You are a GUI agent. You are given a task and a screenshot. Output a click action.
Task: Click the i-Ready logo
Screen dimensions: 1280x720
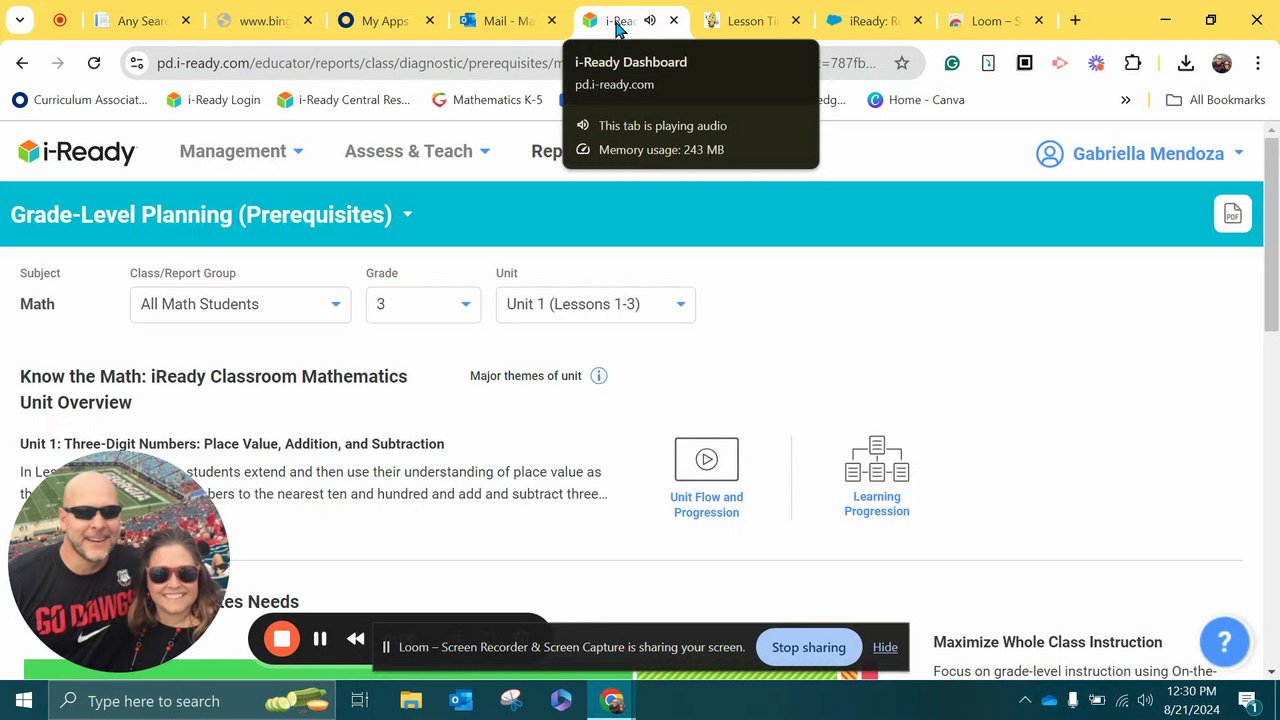(77, 152)
